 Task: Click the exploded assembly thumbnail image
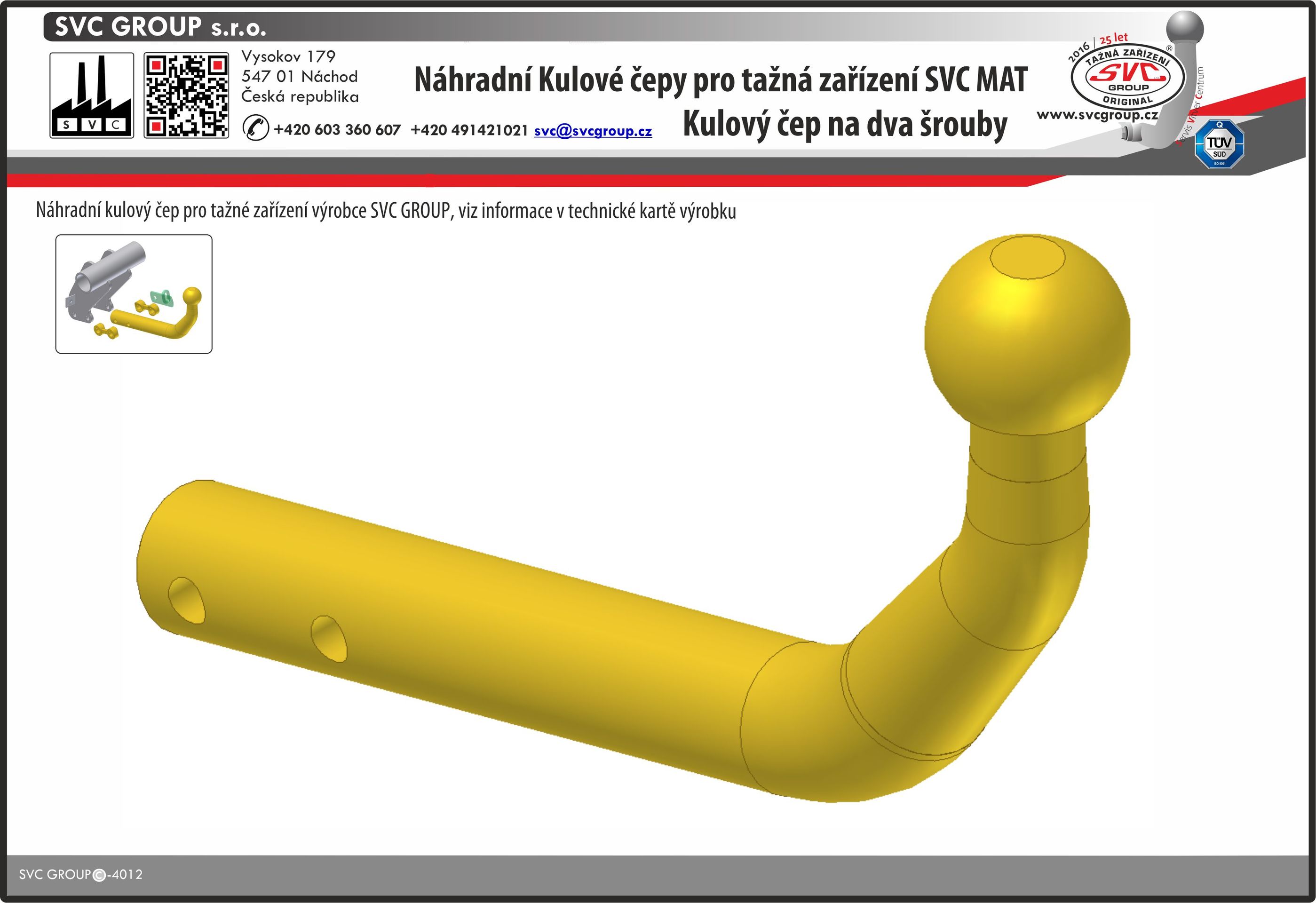pyautogui.click(x=134, y=294)
